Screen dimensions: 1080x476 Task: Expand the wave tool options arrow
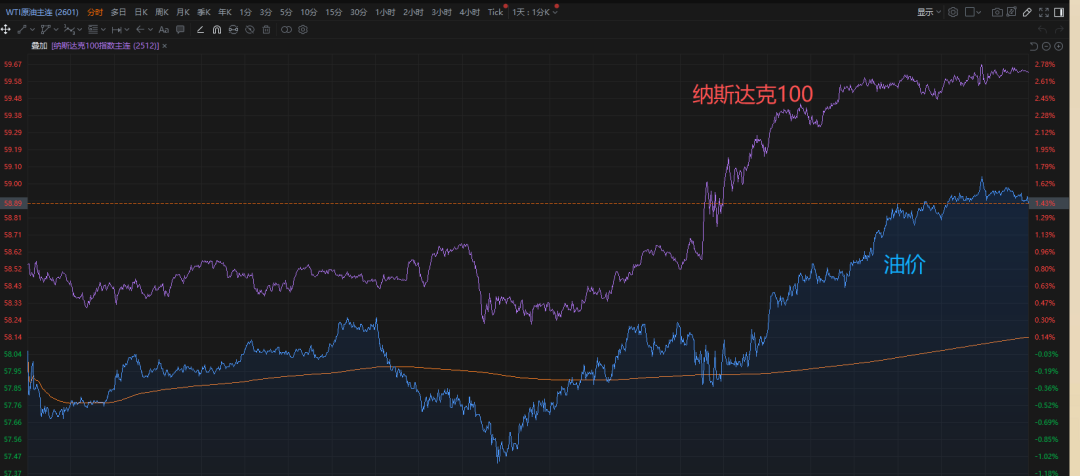[x=80, y=30]
